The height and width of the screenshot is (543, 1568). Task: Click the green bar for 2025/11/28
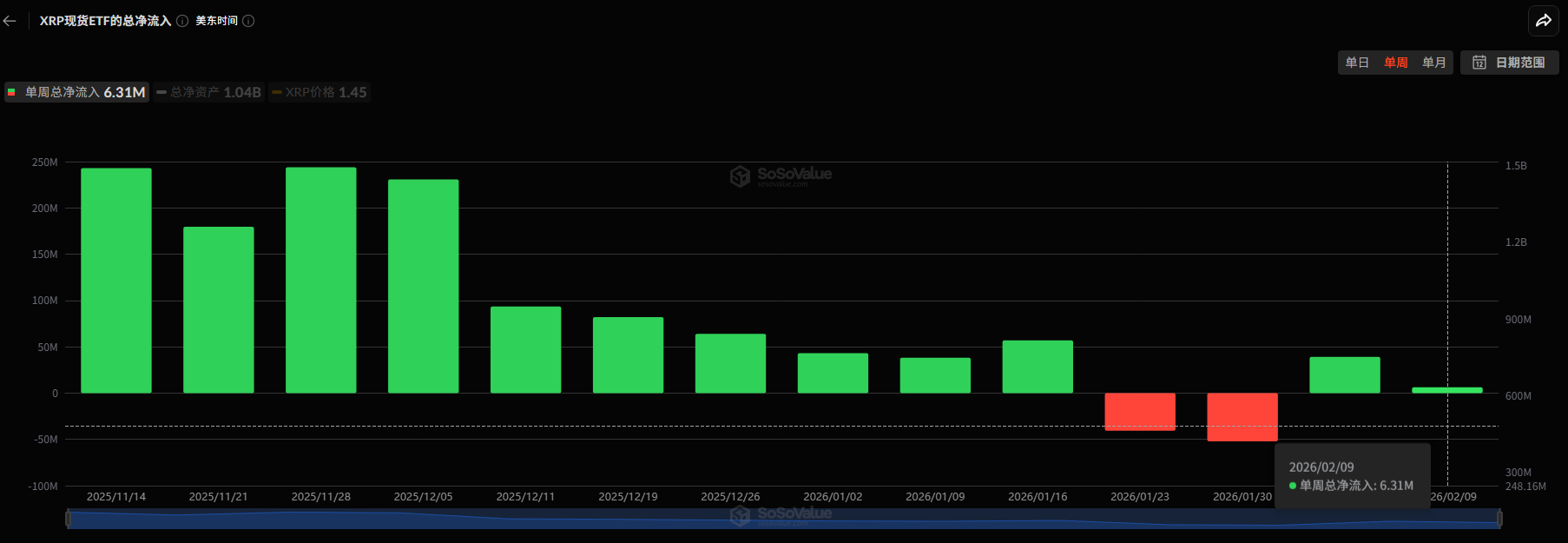(x=320, y=280)
